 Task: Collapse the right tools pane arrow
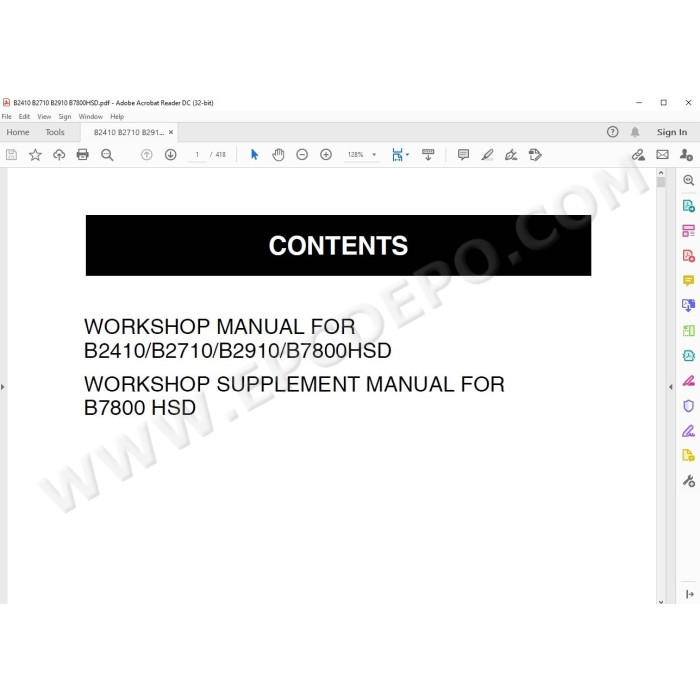[671, 387]
